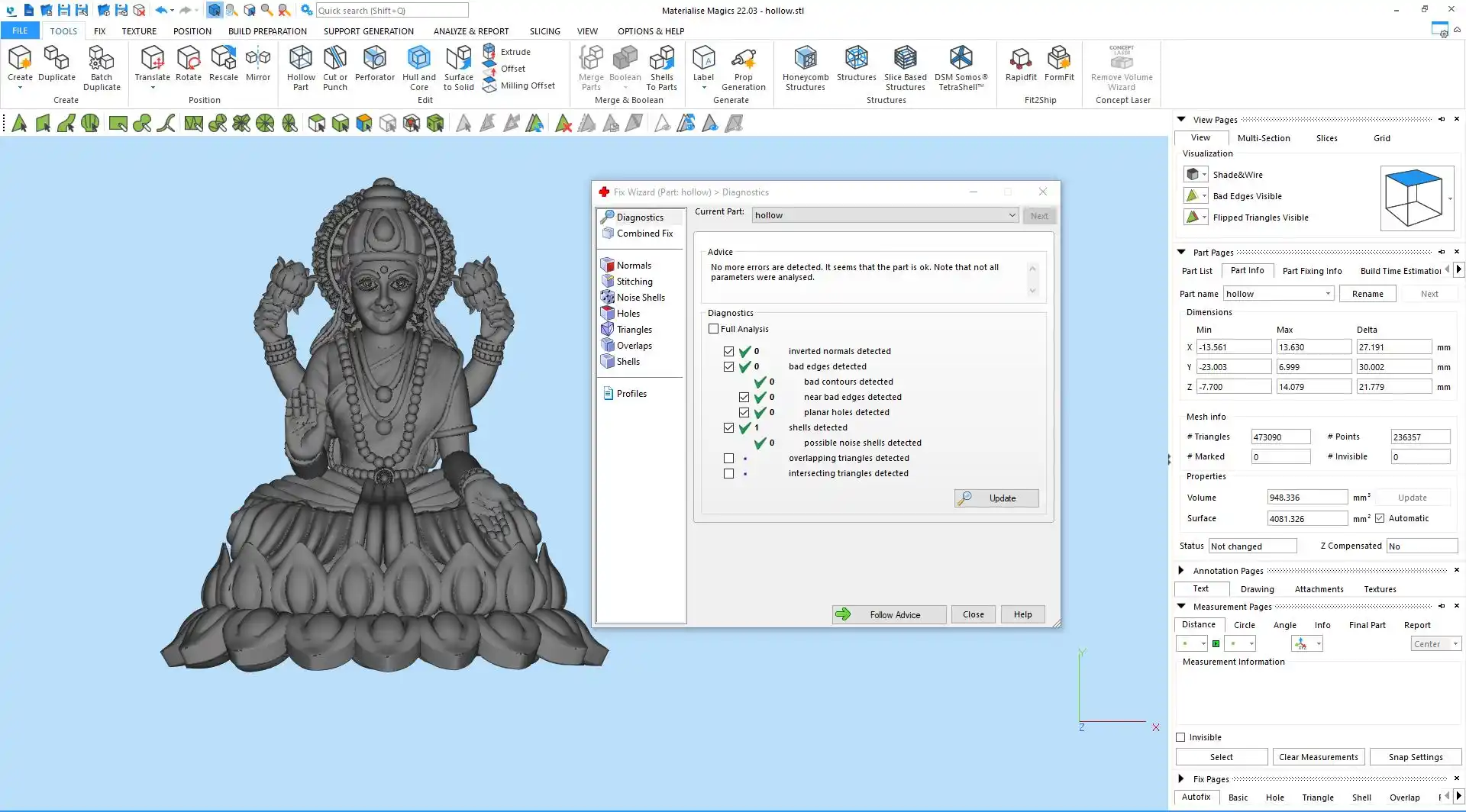Switch to the Support Generation ribbon tab

[x=368, y=31]
